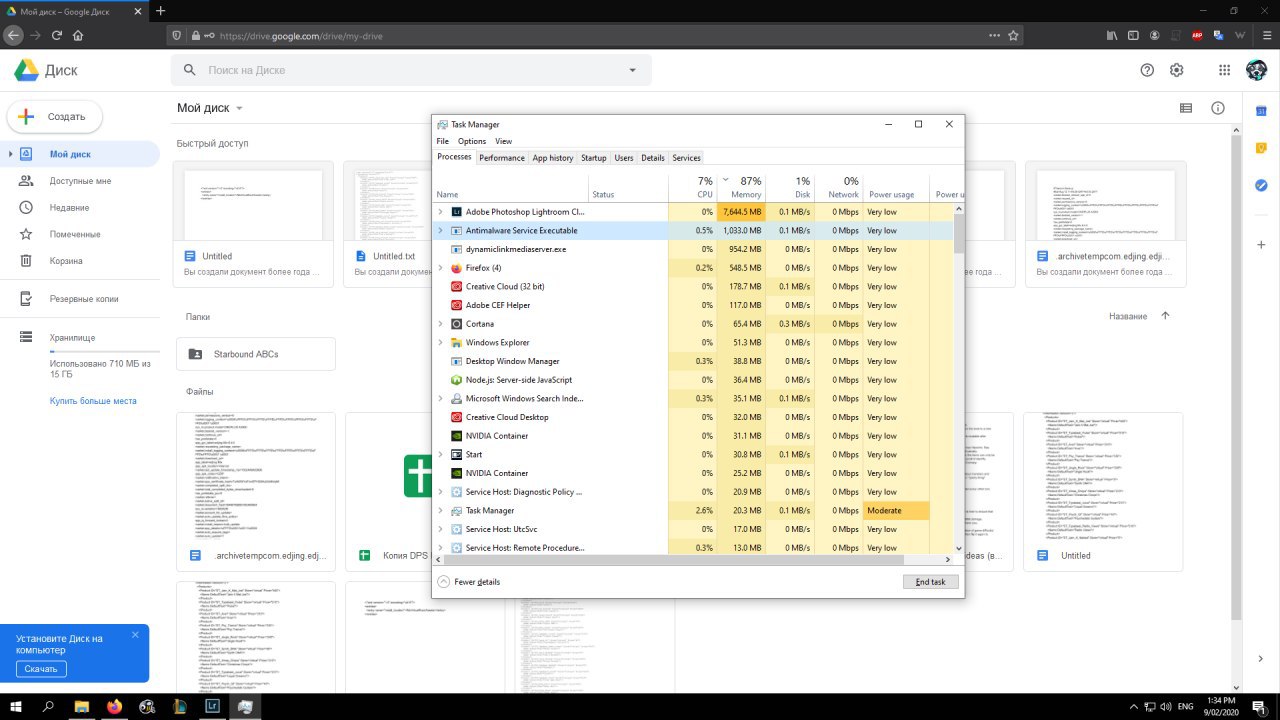This screenshot has height=720, width=1280.
Task: Click the add-ons plus in side panel
Action: [1261, 244]
